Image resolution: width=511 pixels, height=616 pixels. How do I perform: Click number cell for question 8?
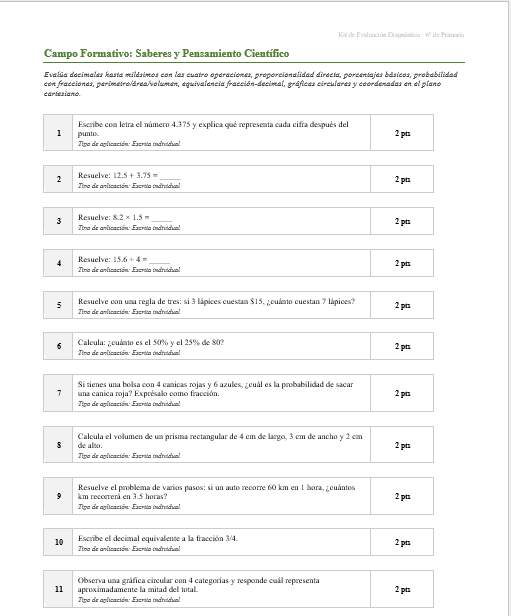pos(58,445)
